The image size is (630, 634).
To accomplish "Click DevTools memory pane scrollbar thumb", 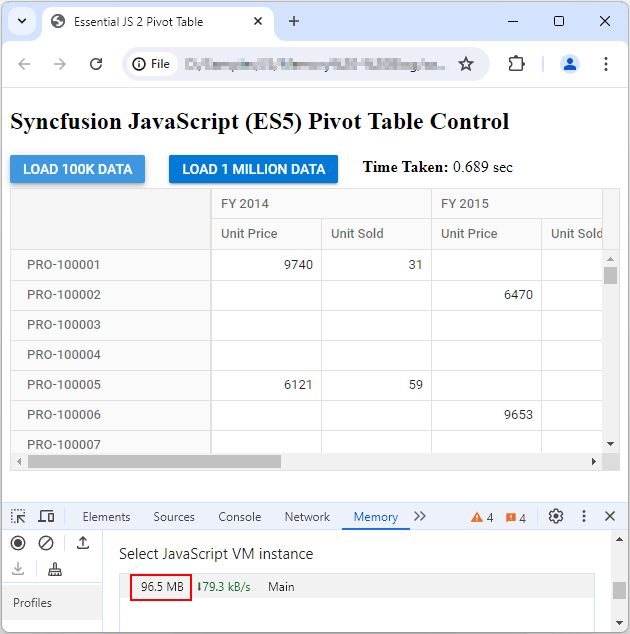I will (619, 590).
